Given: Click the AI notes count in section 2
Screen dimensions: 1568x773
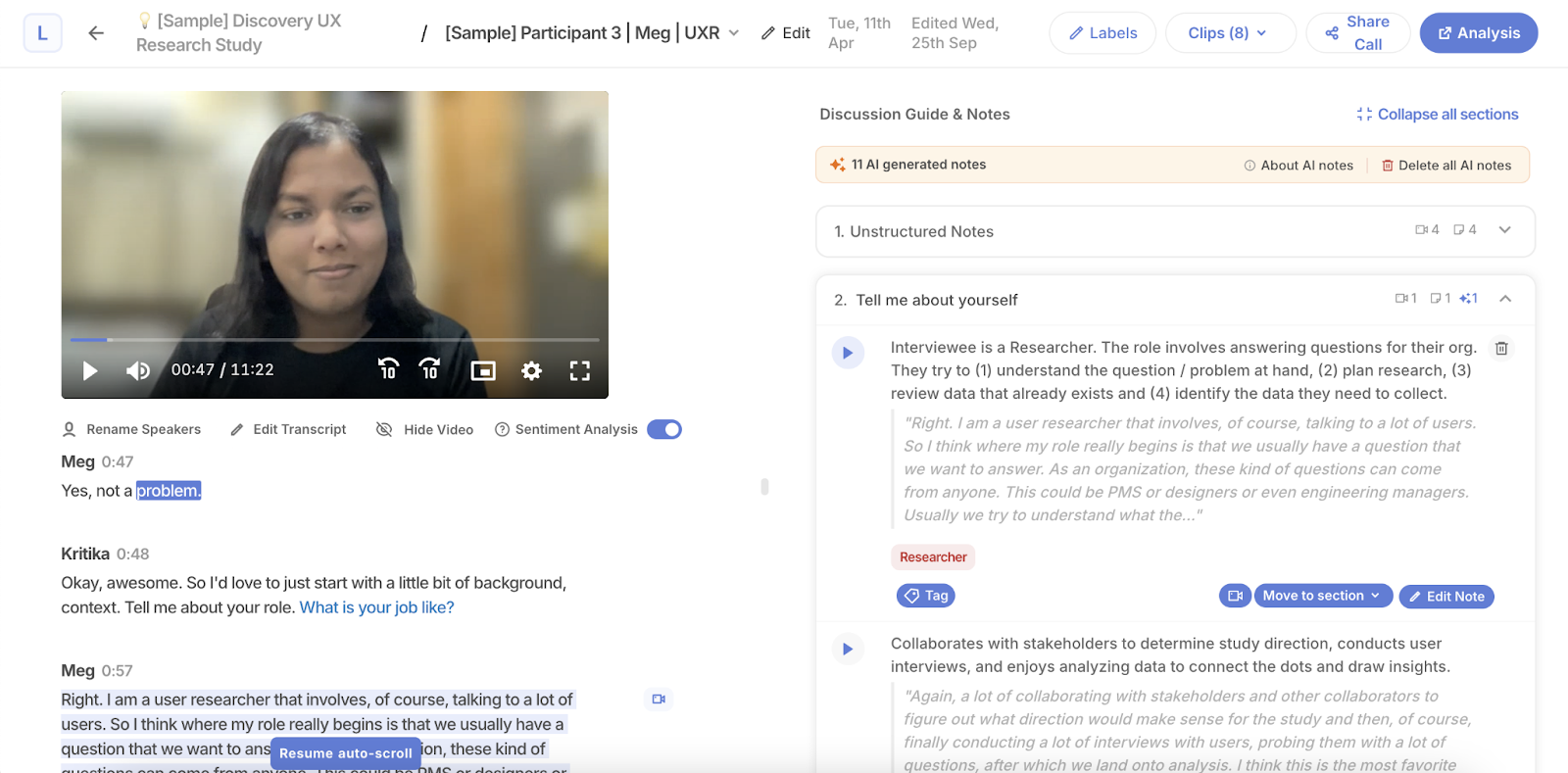Looking at the screenshot, I should coord(1468,298).
